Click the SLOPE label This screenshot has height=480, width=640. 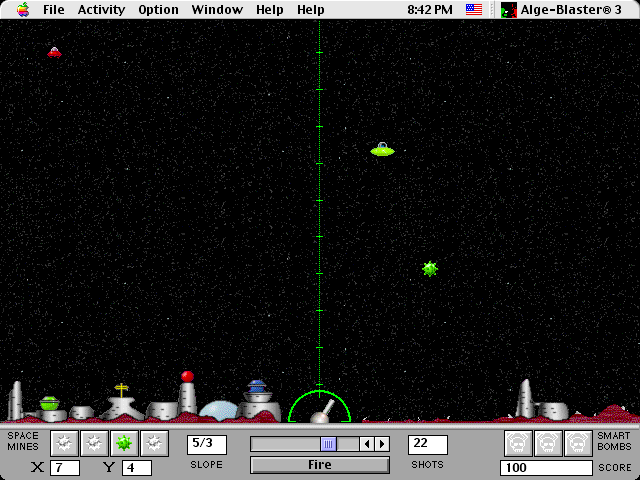207,465
